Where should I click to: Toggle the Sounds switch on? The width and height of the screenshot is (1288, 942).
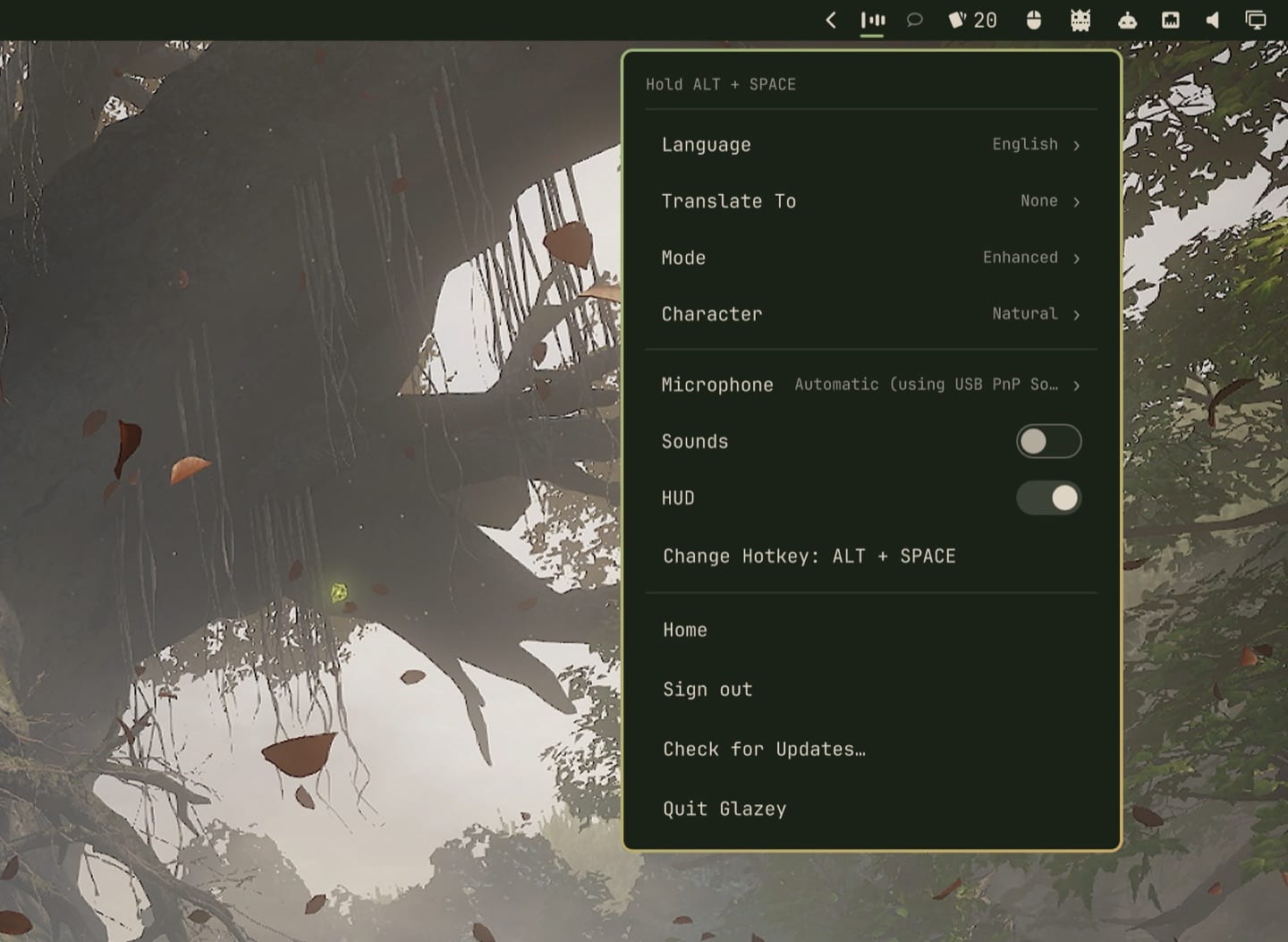tap(1048, 441)
